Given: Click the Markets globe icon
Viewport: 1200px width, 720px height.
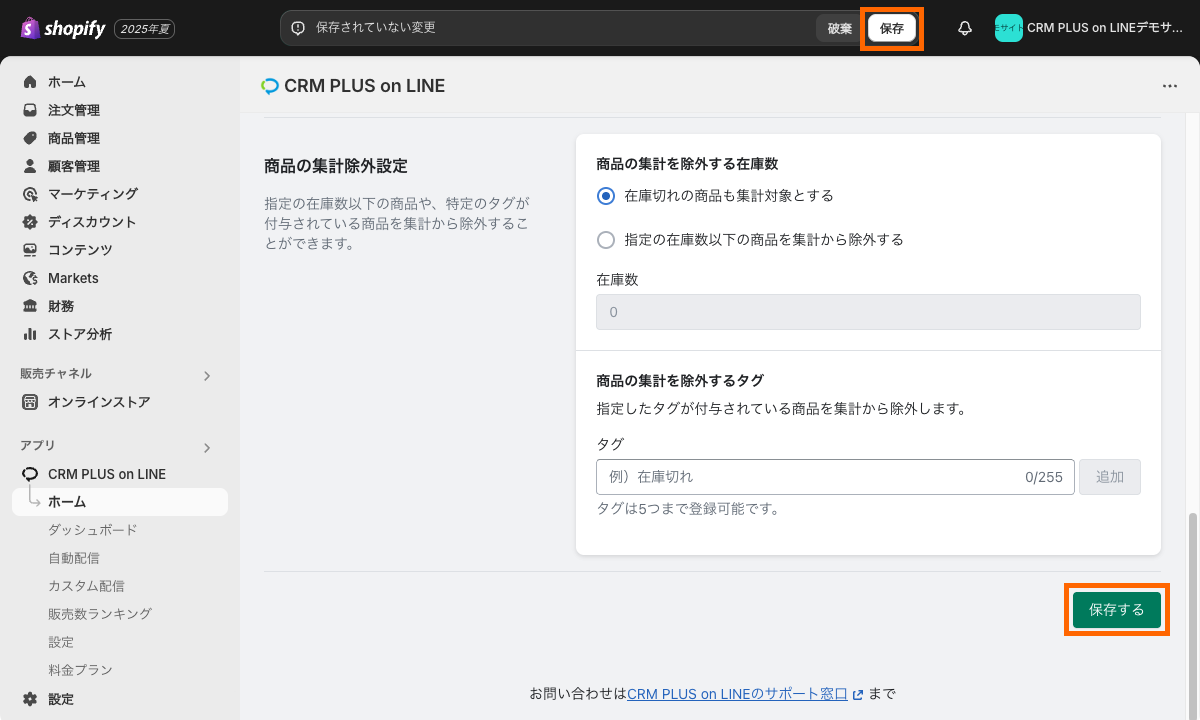Looking at the screenshot, I should (x=30, y=278).
